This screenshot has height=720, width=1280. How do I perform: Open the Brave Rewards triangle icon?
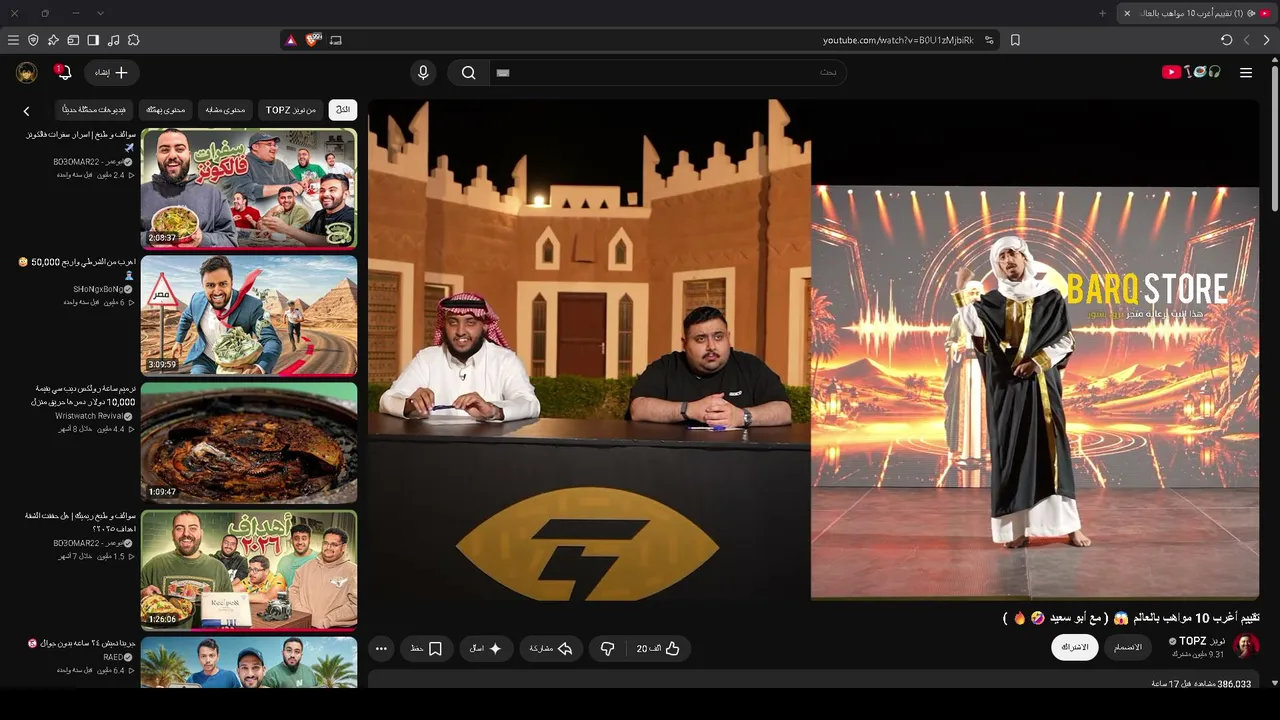pyautogui.click(x=290, y=40)
